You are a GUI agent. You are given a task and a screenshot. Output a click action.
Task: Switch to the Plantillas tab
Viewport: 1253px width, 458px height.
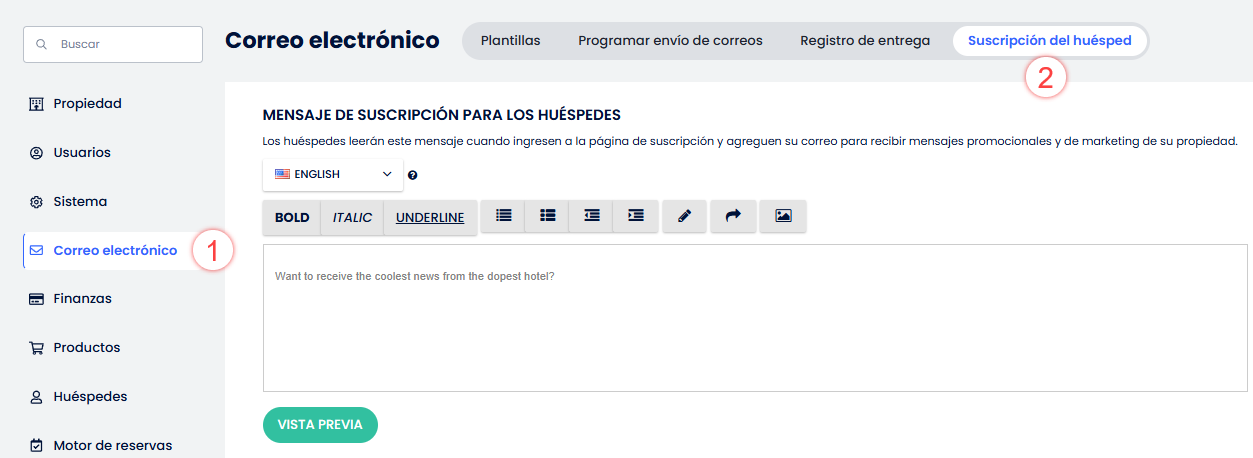click(x=510, y=41)
